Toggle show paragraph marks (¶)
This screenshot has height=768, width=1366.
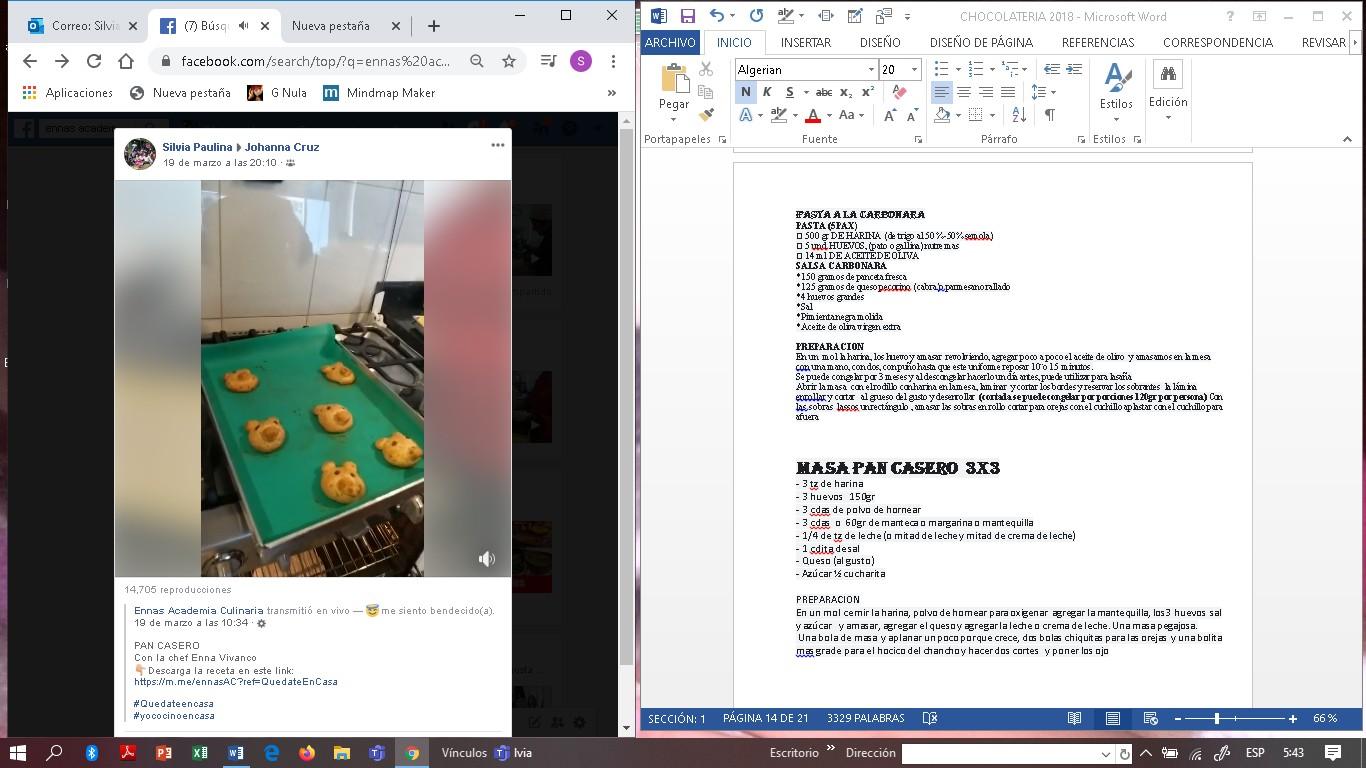[x=1050, y=115]
